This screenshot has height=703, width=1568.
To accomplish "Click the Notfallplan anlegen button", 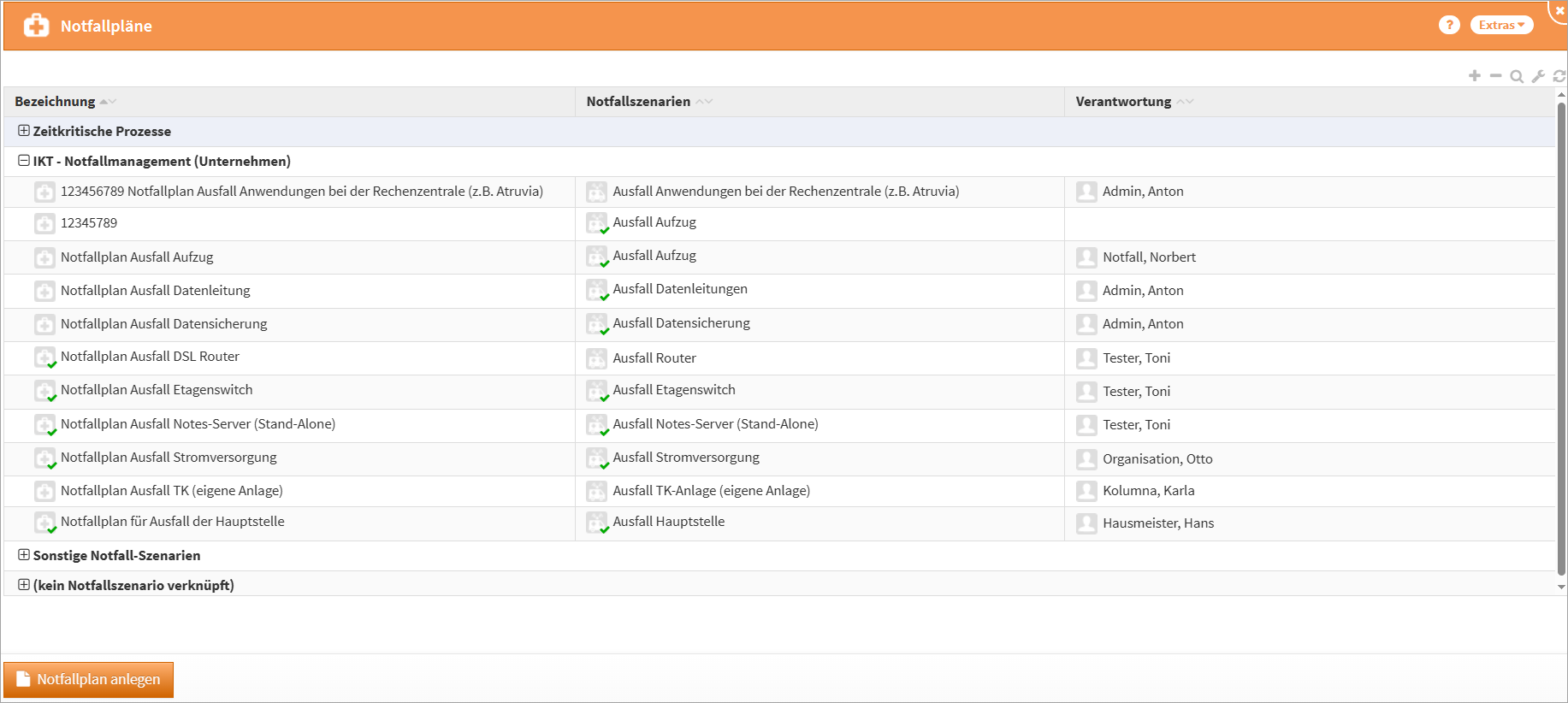I will tap(89, 680).
